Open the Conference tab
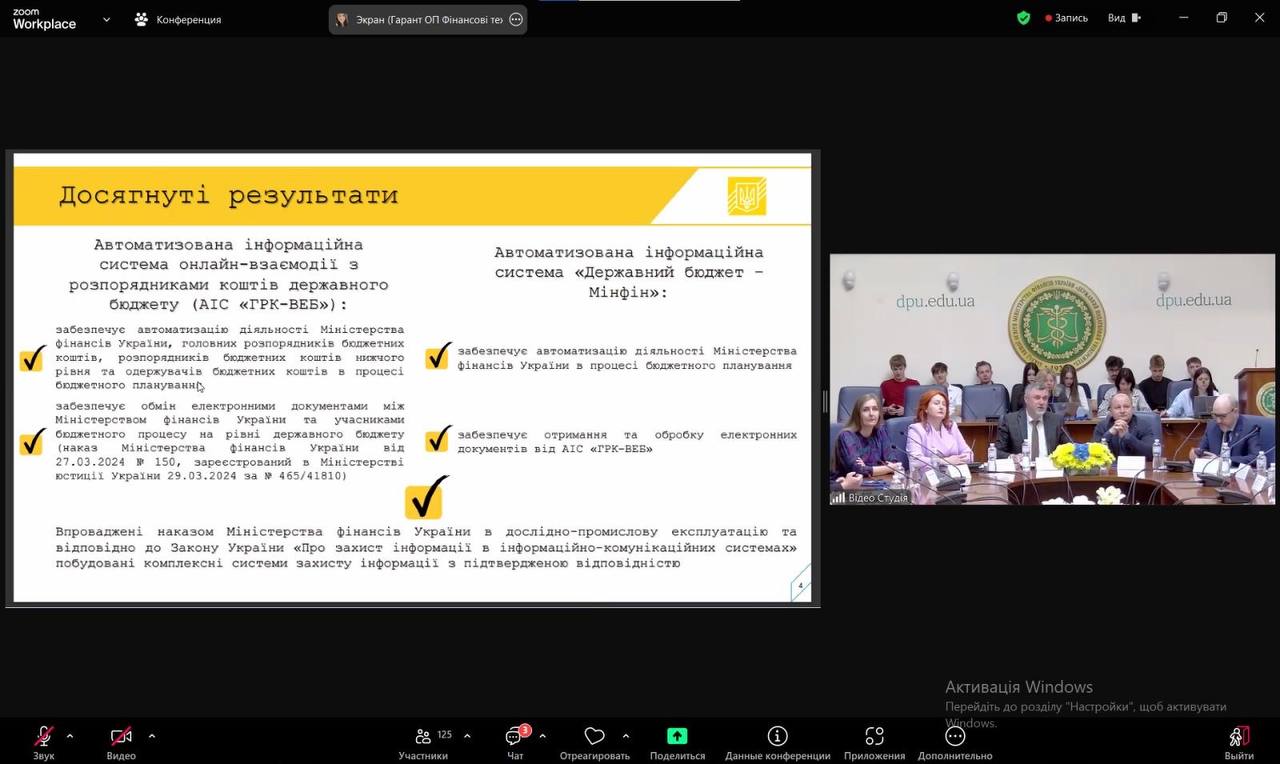 coord(178,19)
